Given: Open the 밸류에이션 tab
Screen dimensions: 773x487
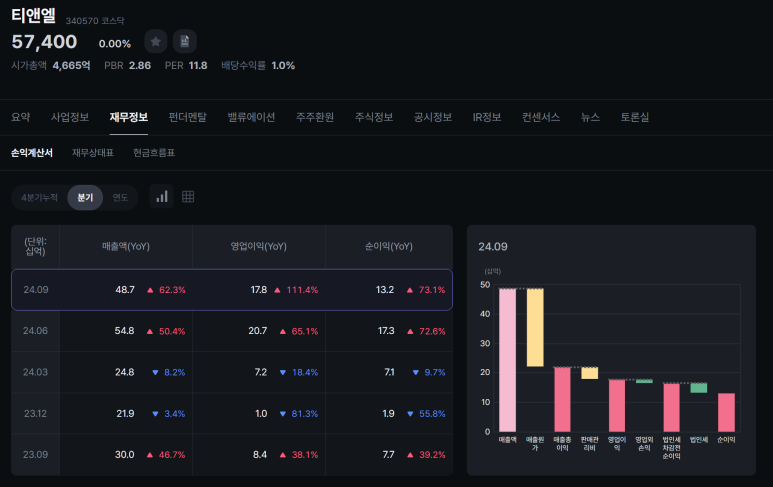Looking at the screenshot, I should click(251, 117).
